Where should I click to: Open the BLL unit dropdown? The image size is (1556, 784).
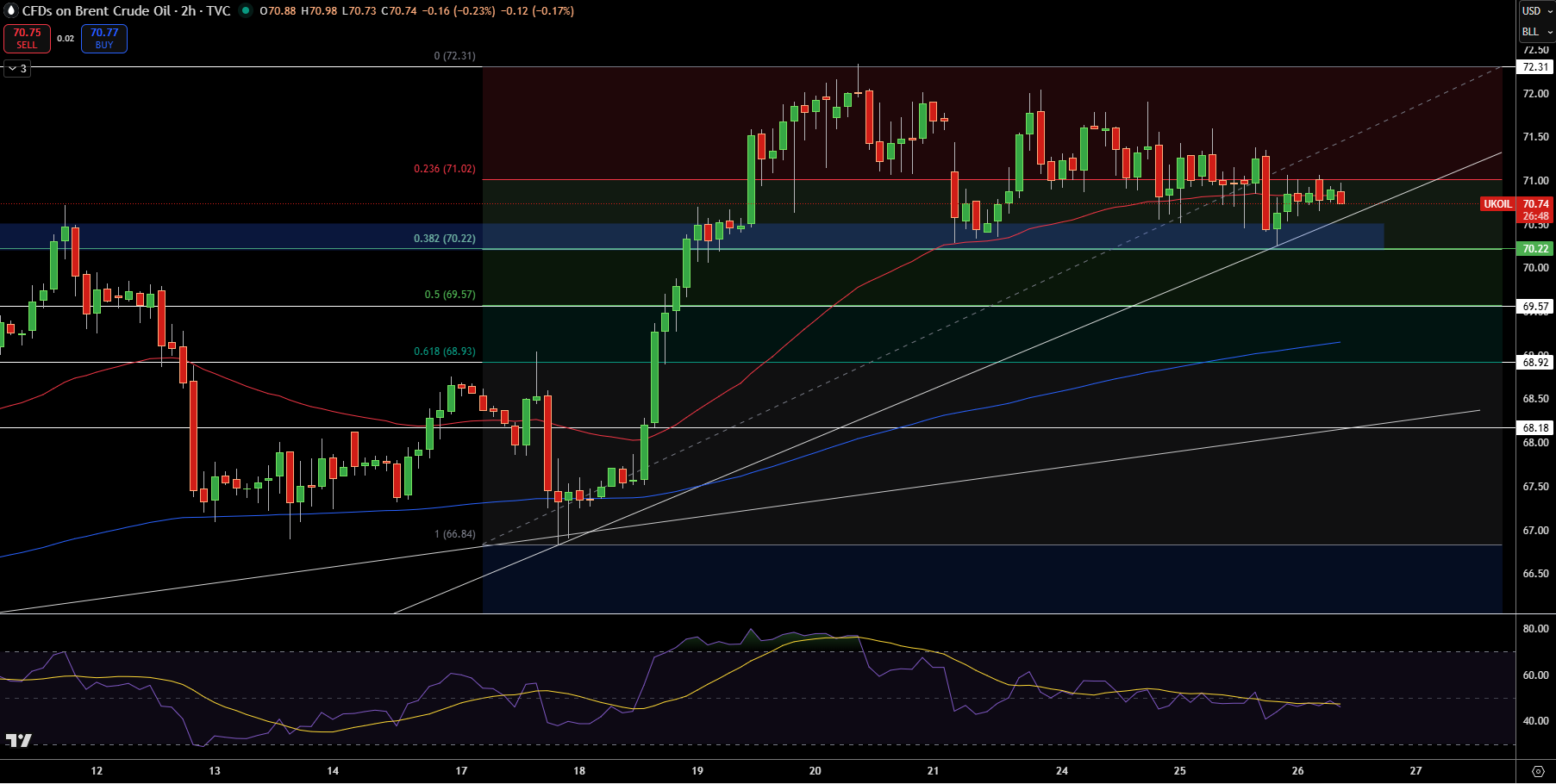pos(1537,32)
